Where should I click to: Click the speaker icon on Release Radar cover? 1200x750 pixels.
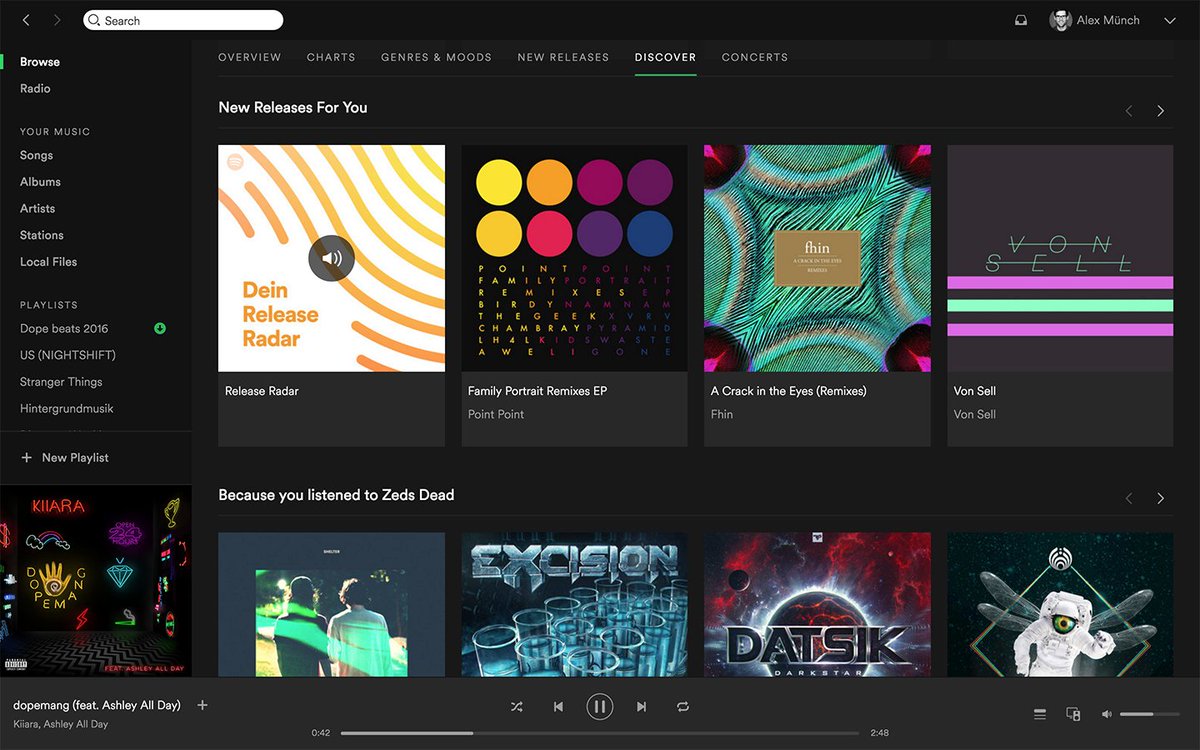(332, 258)
